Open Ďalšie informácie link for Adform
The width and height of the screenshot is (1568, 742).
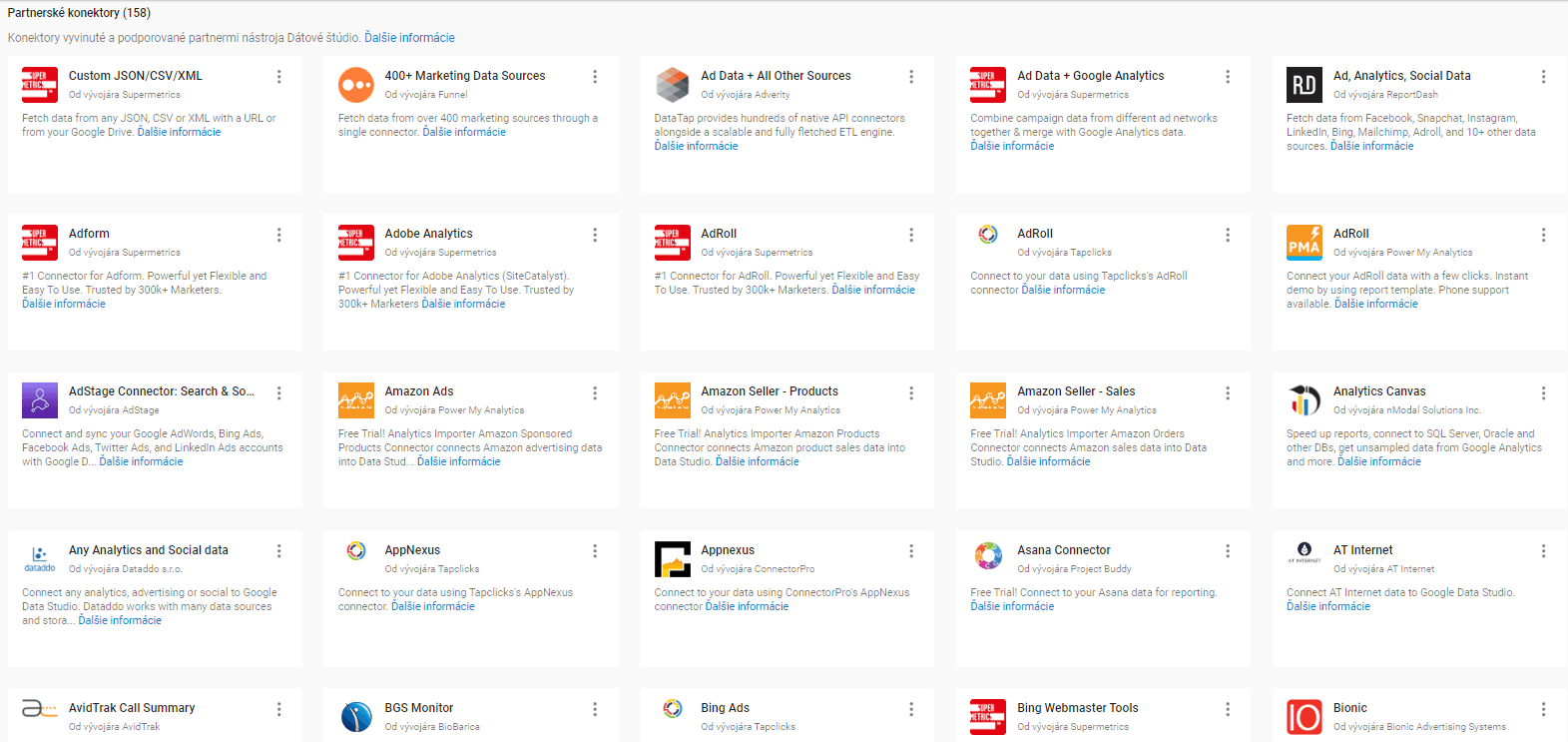pyautogui.click(x=64, y=304)
